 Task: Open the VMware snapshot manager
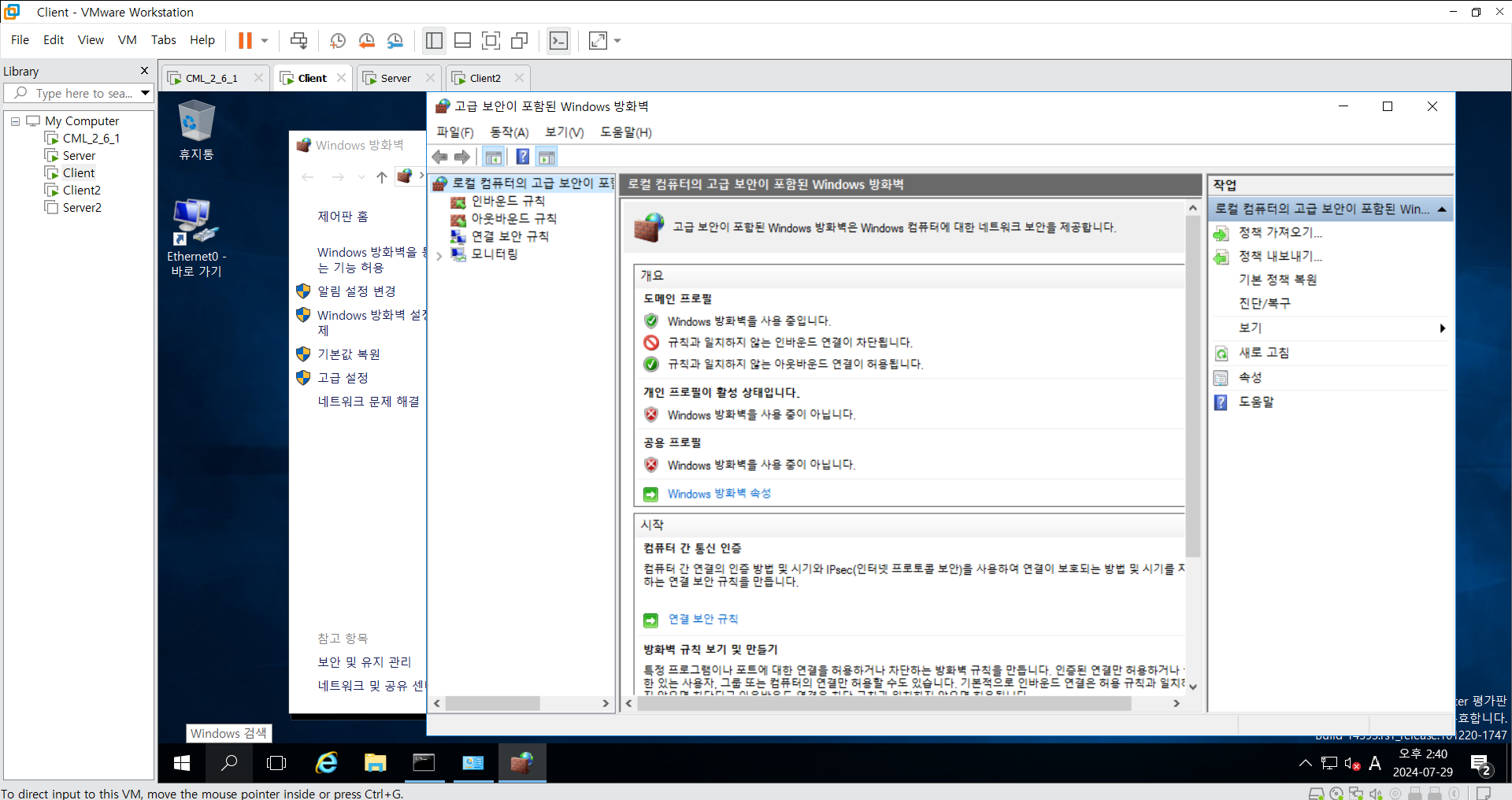[x=395, y=40]
